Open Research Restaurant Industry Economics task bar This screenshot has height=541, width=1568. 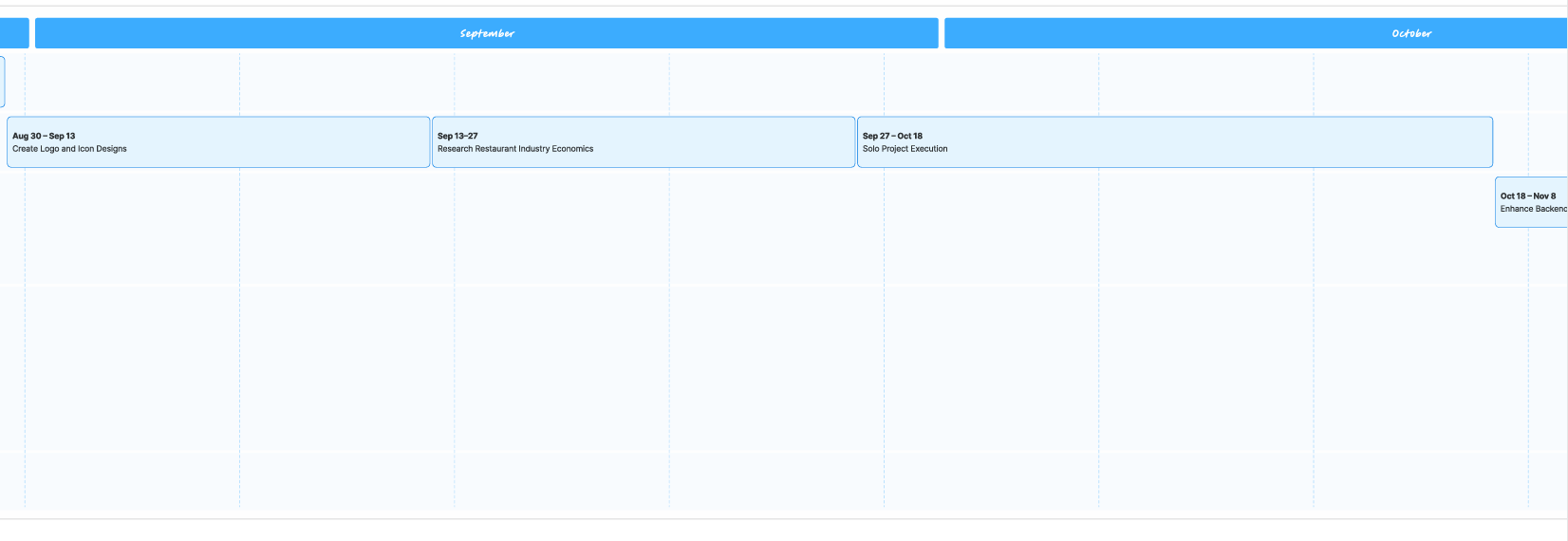[x=644, y=142]
